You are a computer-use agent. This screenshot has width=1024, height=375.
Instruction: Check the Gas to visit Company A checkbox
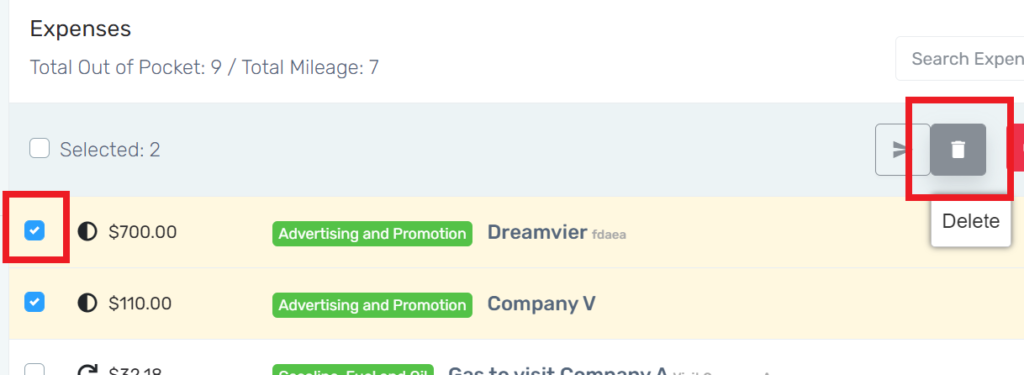(35, 370)
